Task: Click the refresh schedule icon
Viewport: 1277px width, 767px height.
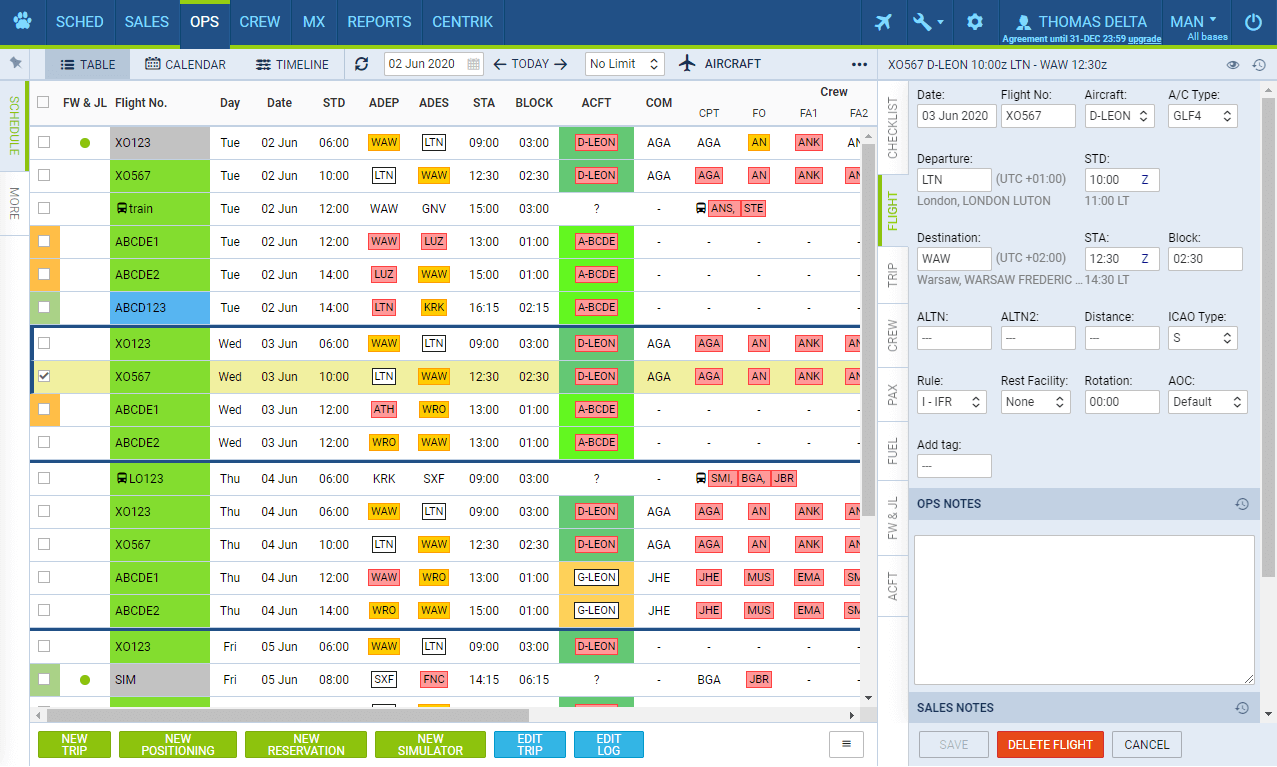Action: pyautogui.click(x=362, y=64)
